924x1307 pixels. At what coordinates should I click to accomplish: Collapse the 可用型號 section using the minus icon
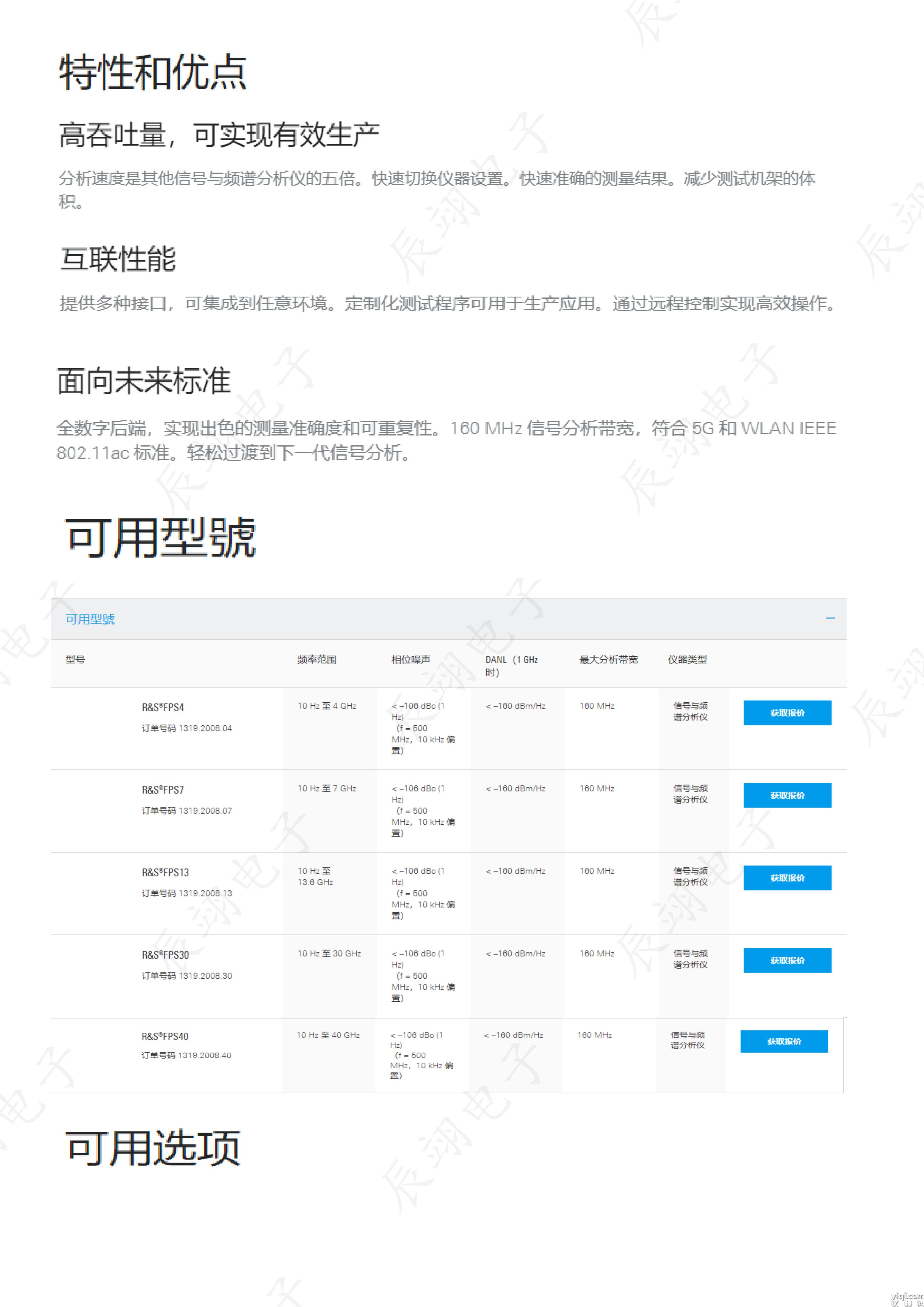pyautogui.click(x=830, y=618)
